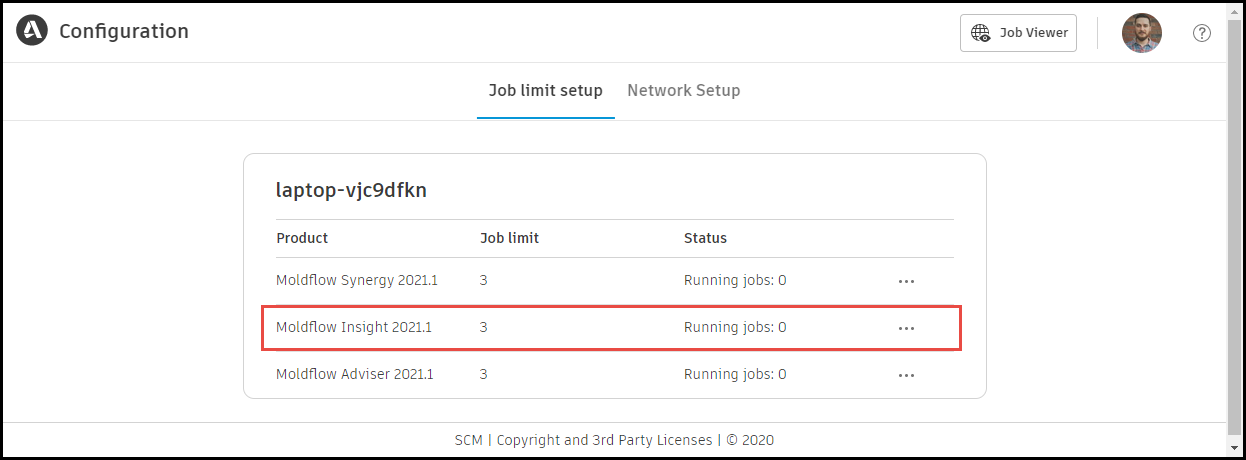Image resolution: width=1246 pixels, height=460 pixels.
Task: Select the Job limit setup tab
Action: (545, 91)
